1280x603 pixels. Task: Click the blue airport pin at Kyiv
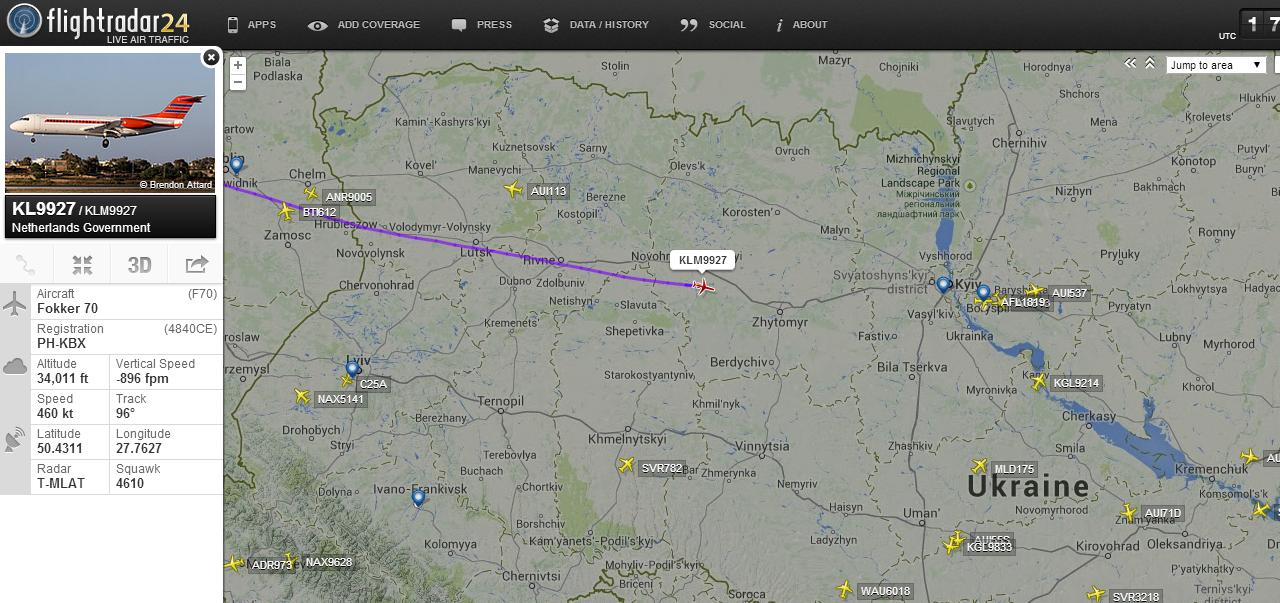click(x=943, y=285)
